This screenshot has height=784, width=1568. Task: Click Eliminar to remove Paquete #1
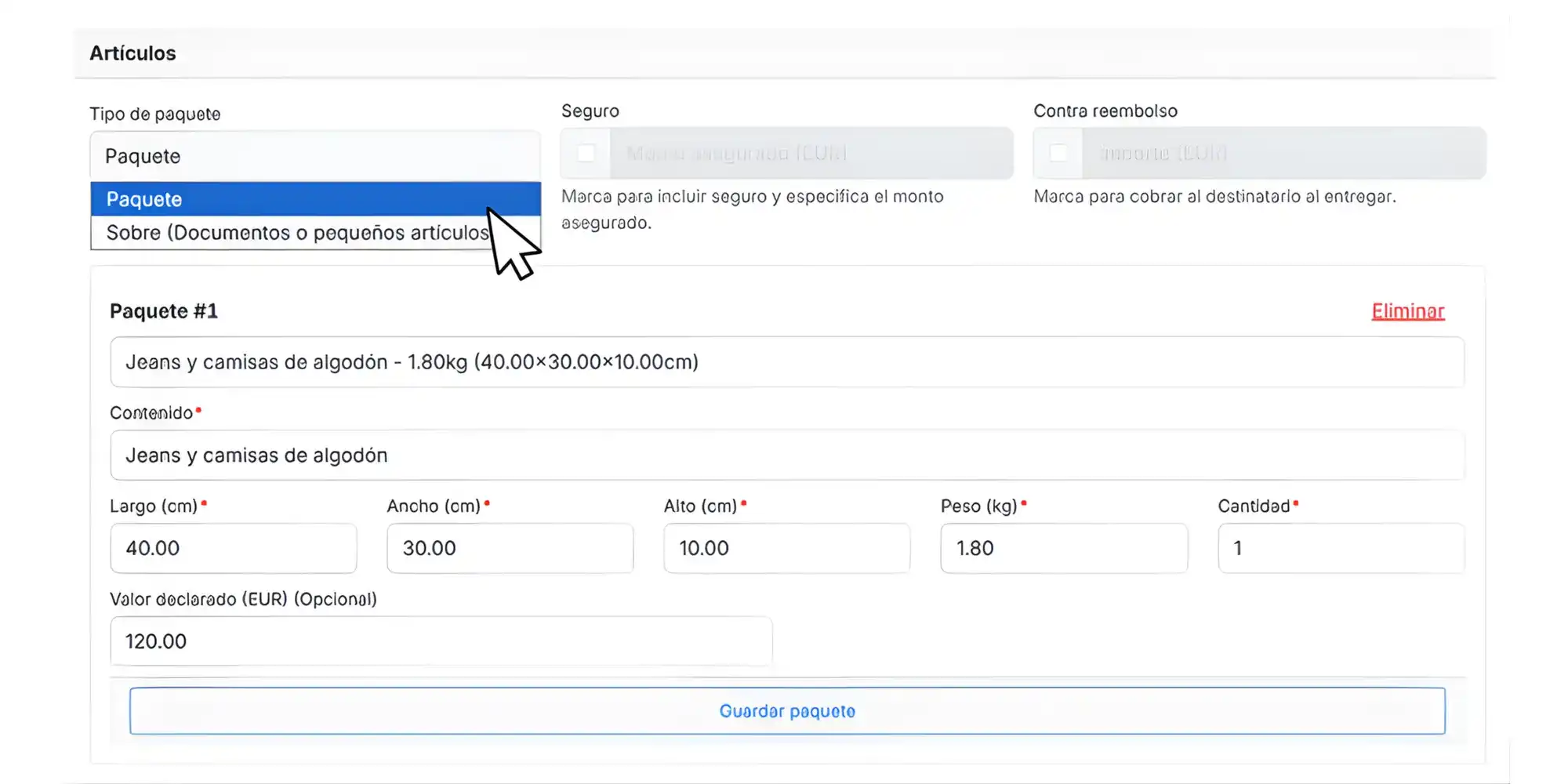[1407, 311]
